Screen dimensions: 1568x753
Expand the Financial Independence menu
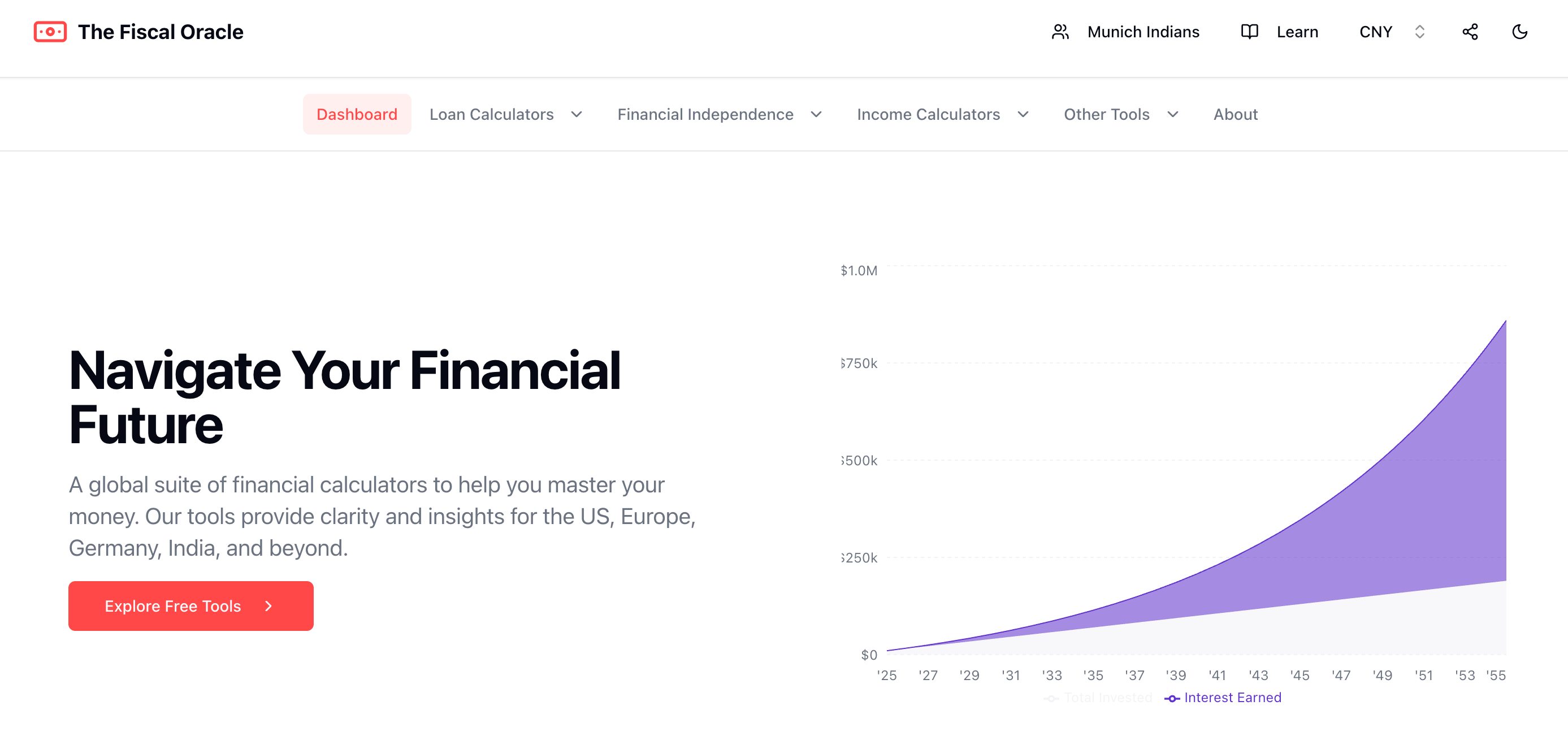(719, 114)
